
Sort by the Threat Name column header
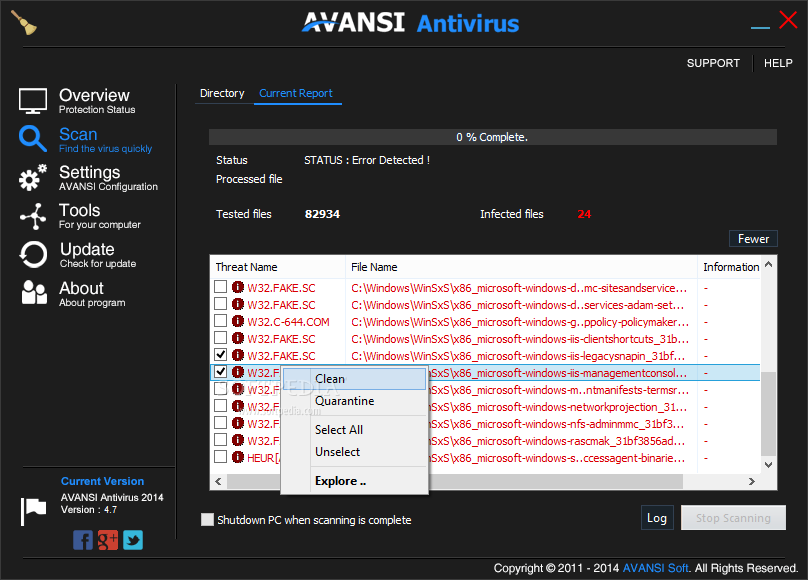coord(277,267)
